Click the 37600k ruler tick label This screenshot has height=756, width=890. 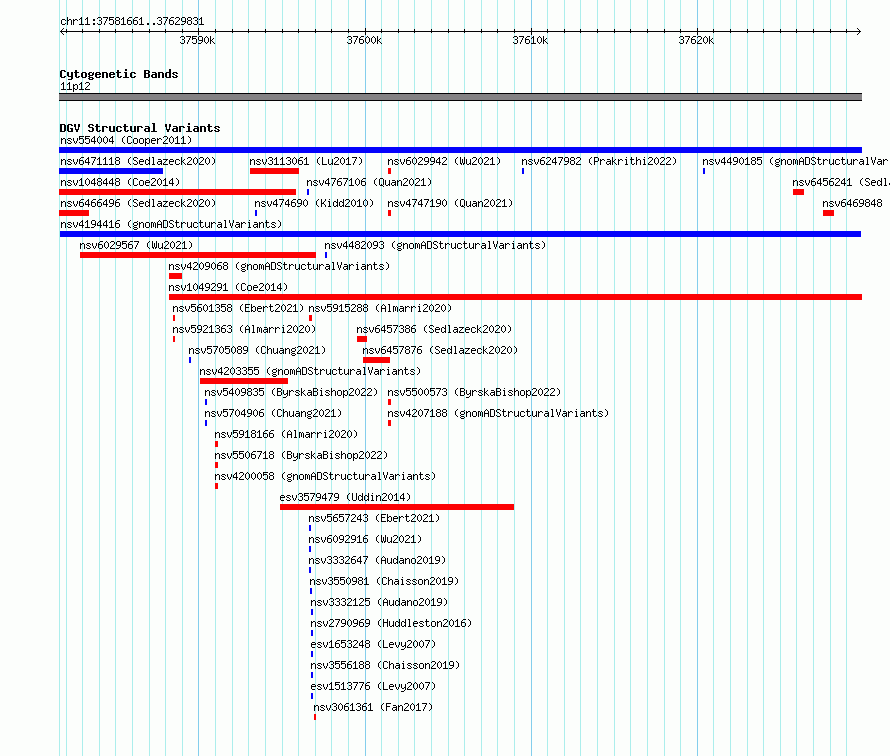[364, 41]
